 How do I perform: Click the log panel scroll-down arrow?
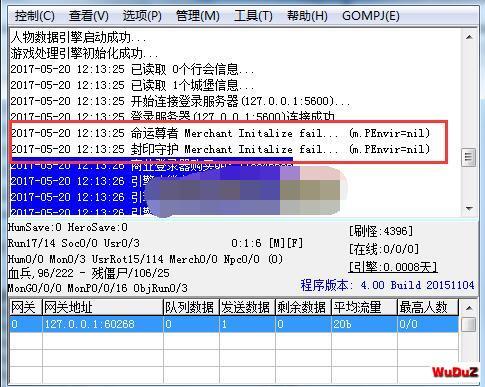(469, 209)
